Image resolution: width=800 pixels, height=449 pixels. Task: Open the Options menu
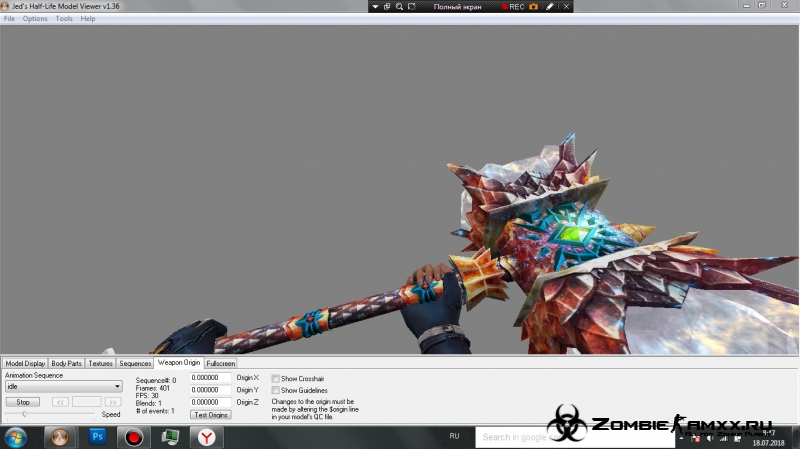pos(35,18)
